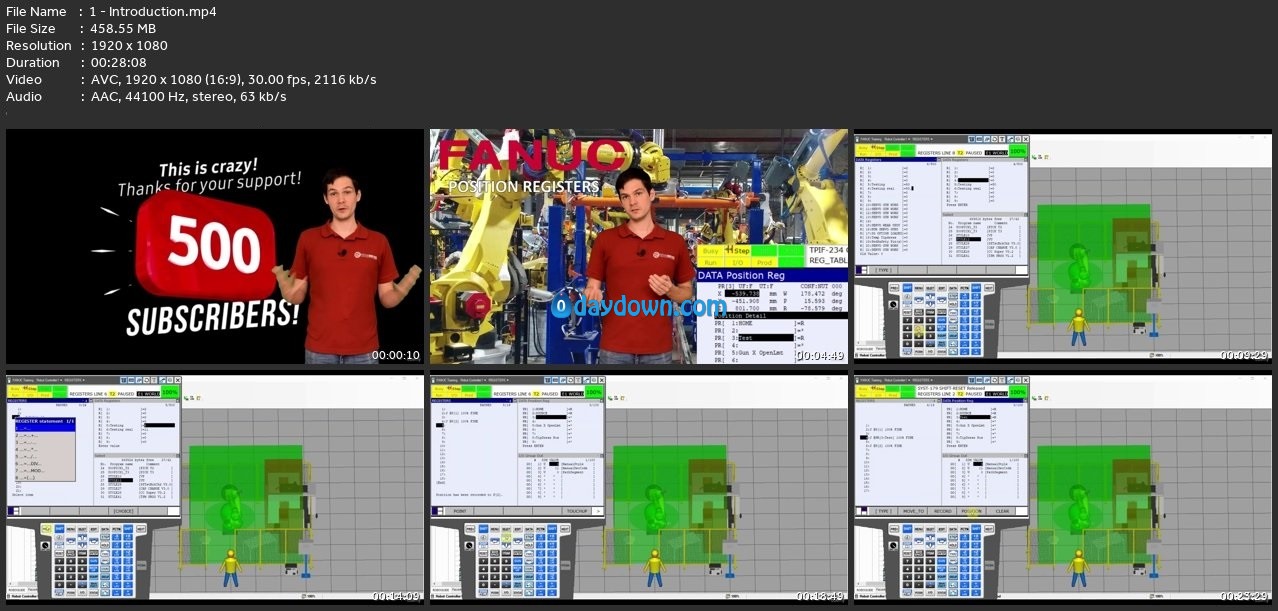
Task: Select the REGISTER statement thumbnail at 00:14:09
Action: coord(215,490)
